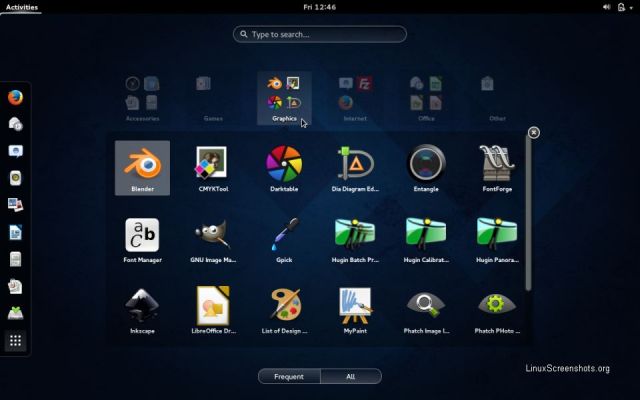Screen dimensions: 640x400
Task: Open CMYKTool from the Graphics folder
Action: point(213,168)
